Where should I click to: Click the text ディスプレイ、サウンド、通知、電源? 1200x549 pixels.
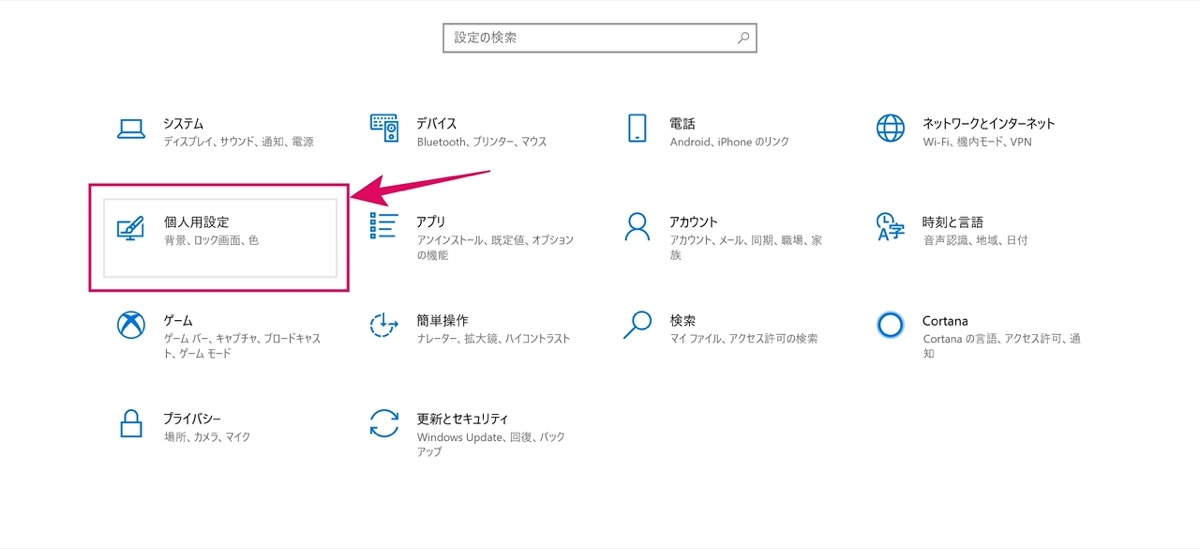pyautogui.click(x=239, y=142)
